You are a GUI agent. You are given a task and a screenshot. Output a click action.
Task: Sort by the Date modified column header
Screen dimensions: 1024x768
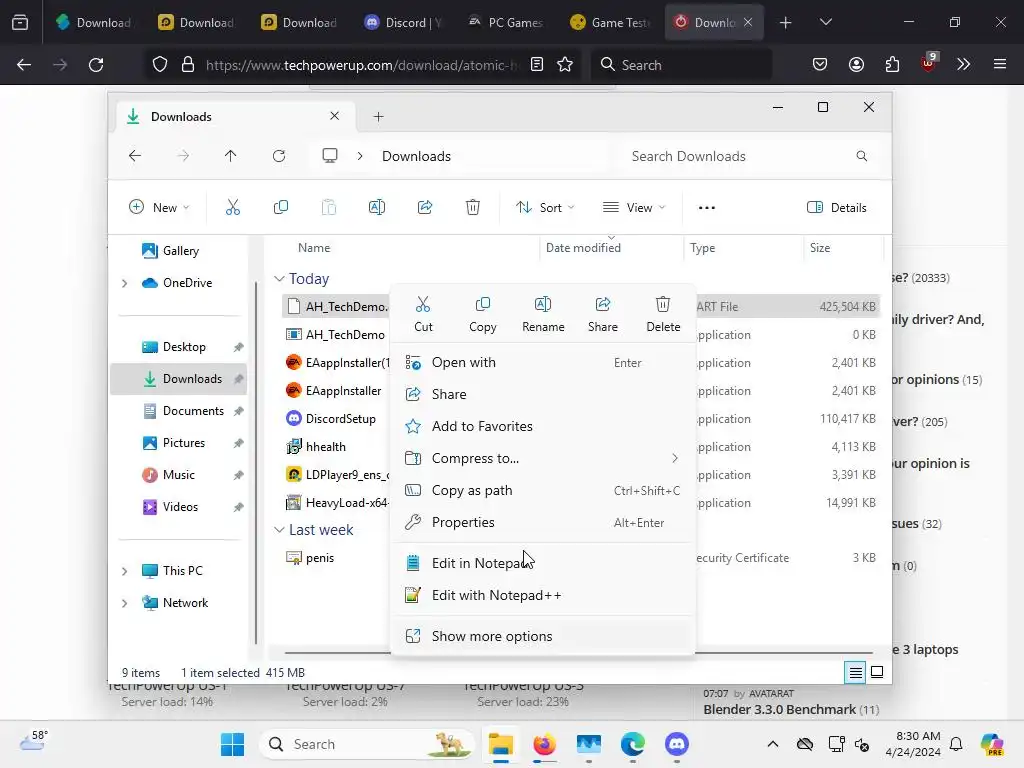click(x=583, y=248)
